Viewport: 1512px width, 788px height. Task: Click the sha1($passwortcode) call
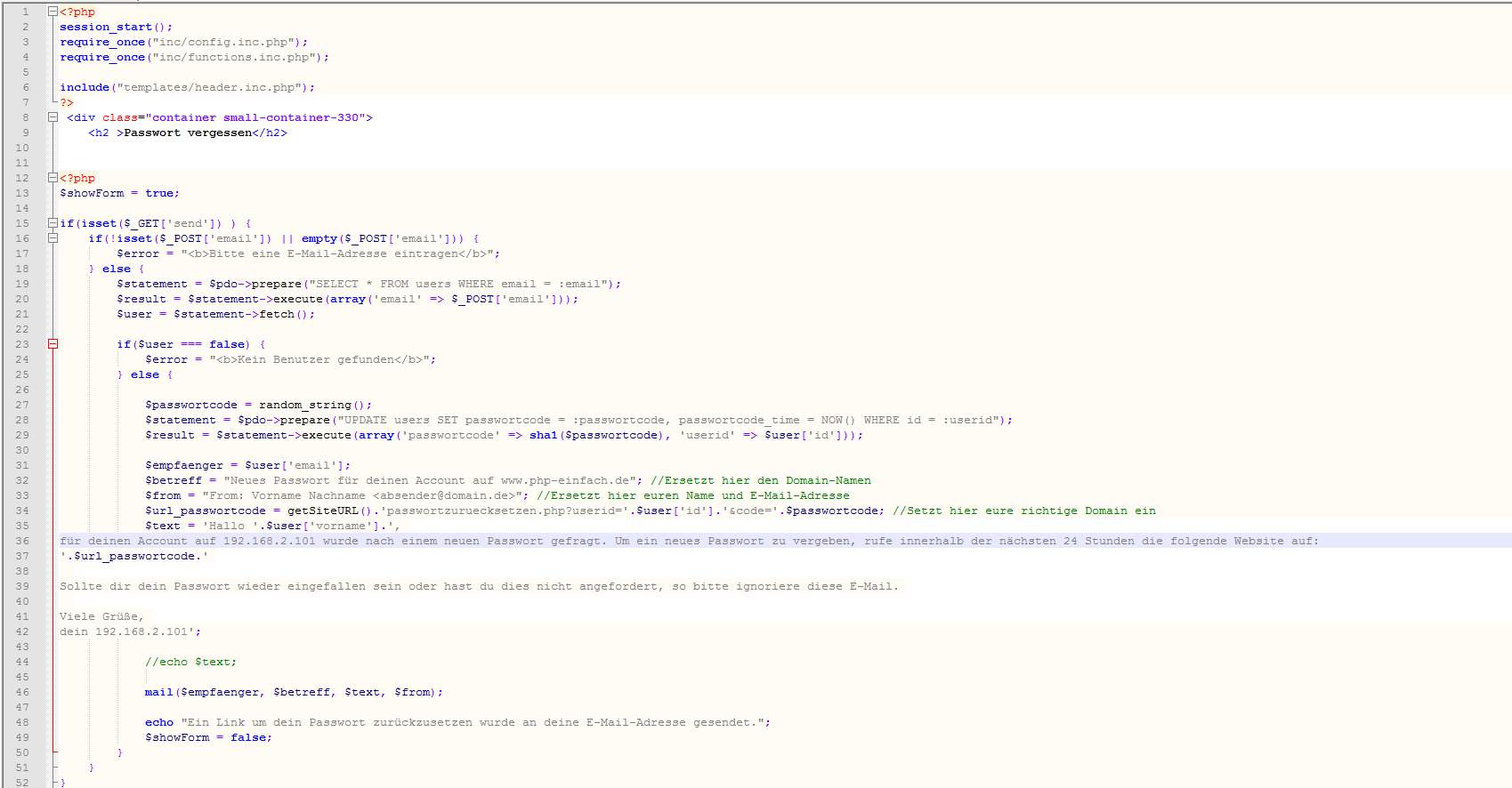[597, 435]
